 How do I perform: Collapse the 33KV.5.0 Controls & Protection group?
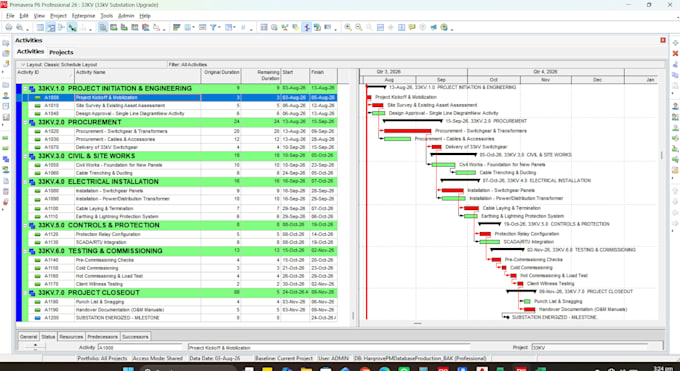(25, 225)
